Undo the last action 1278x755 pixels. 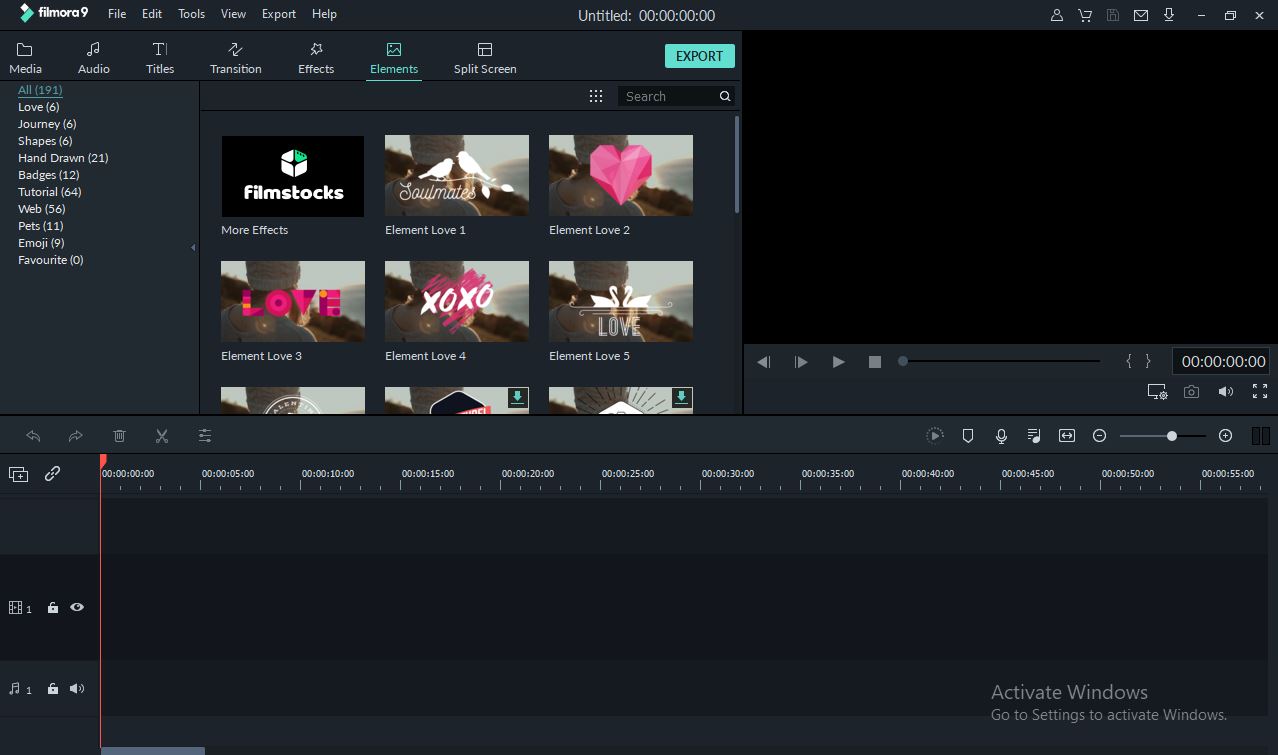pyautogui.click(x=33, y=435)
